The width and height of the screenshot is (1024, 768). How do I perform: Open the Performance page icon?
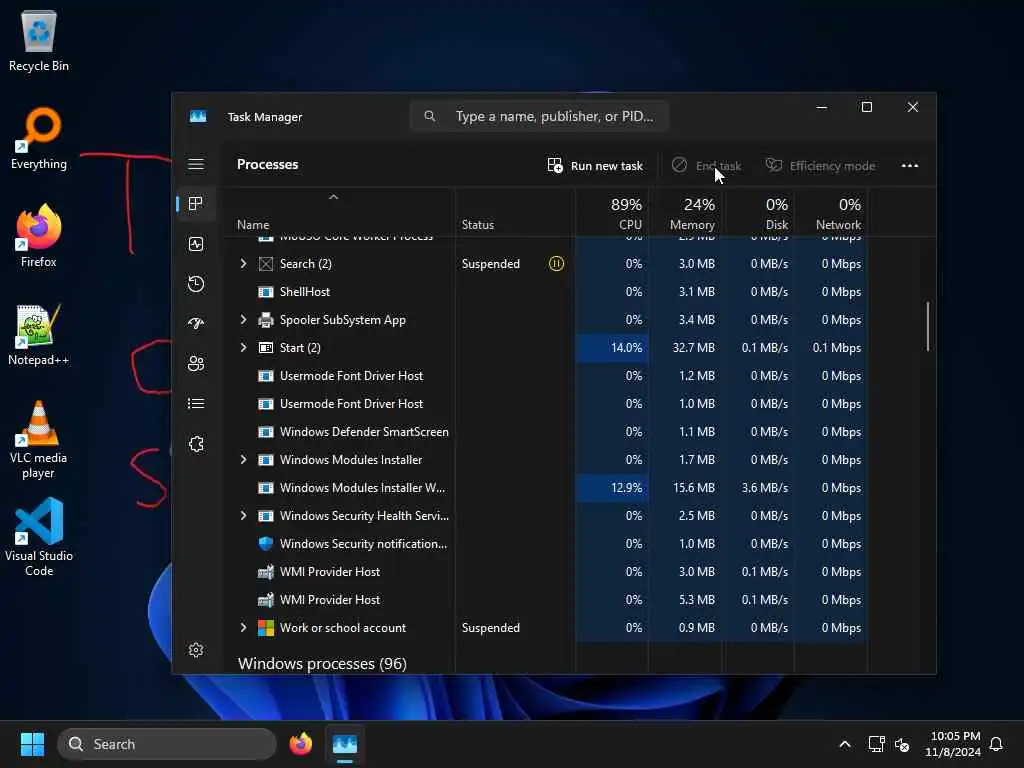point(196,244)
